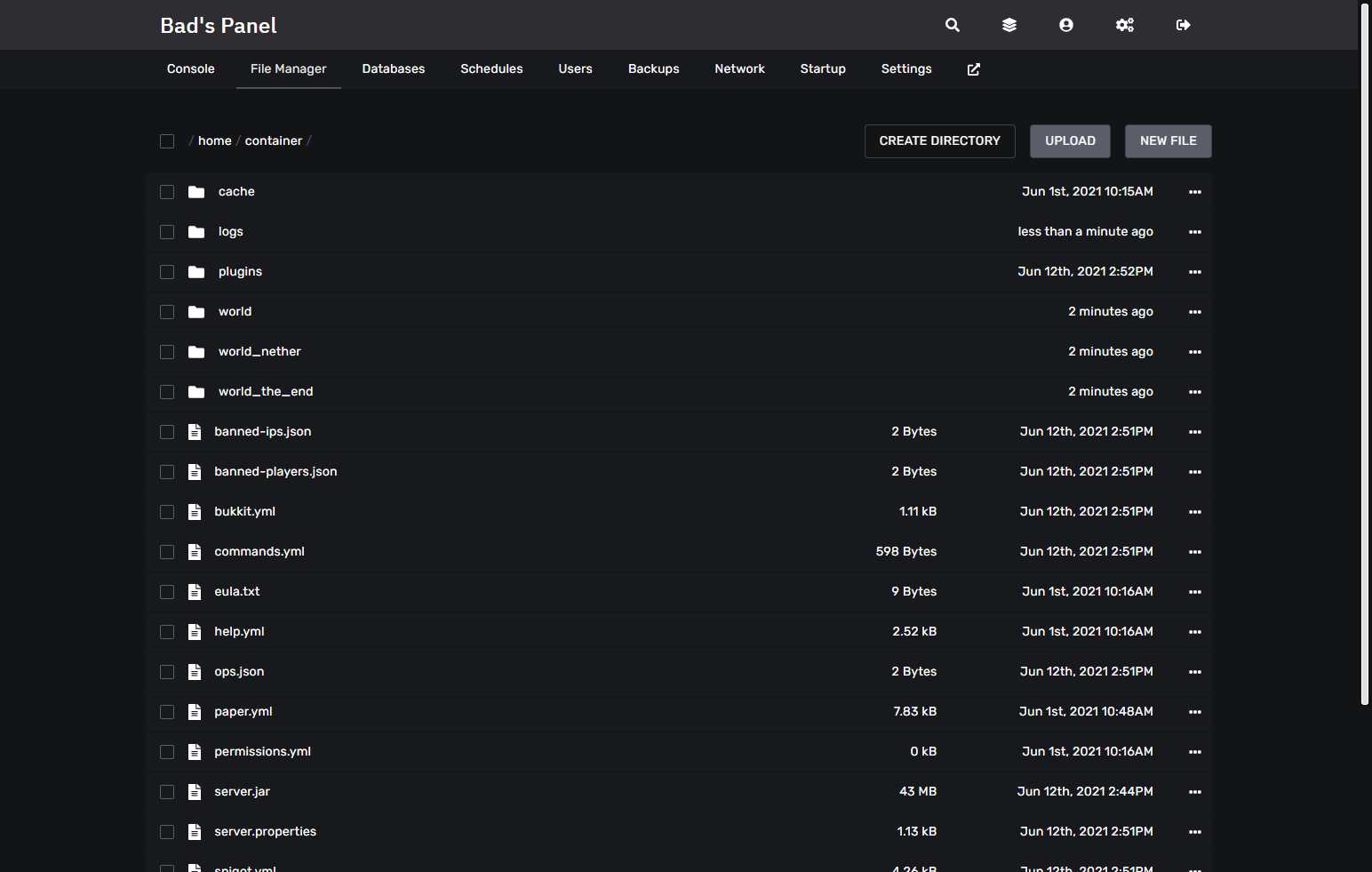Select the eula.txt row checkbox
Screen dimensions: 1372x872
pos(167,592)
